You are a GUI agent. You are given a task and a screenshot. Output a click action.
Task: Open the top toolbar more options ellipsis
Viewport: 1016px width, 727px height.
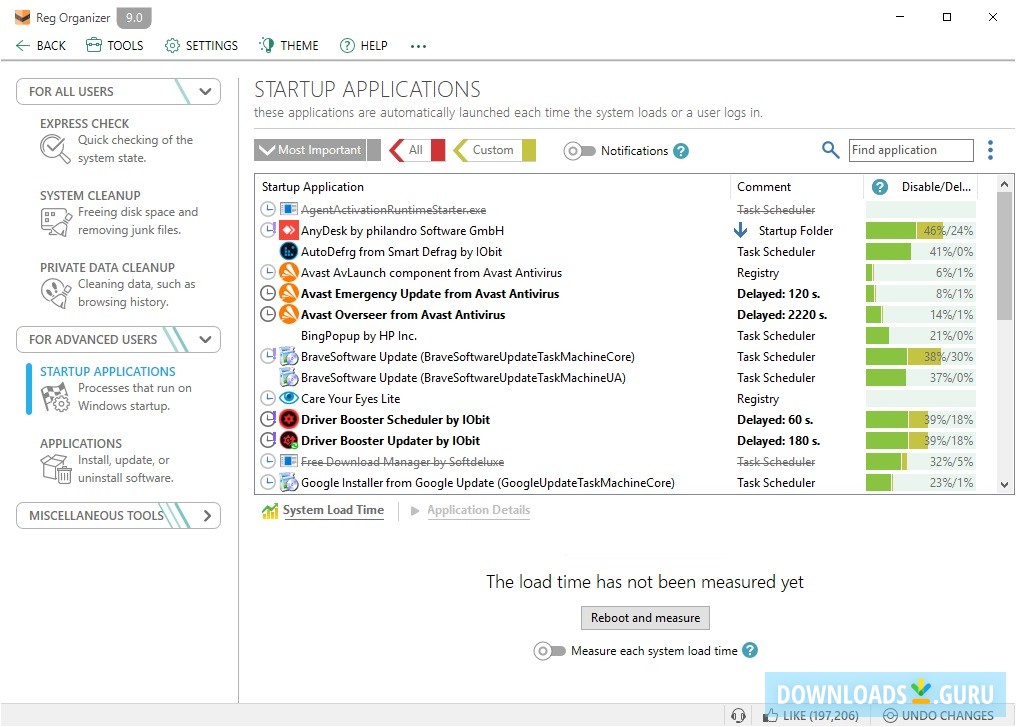coord(419,46)
